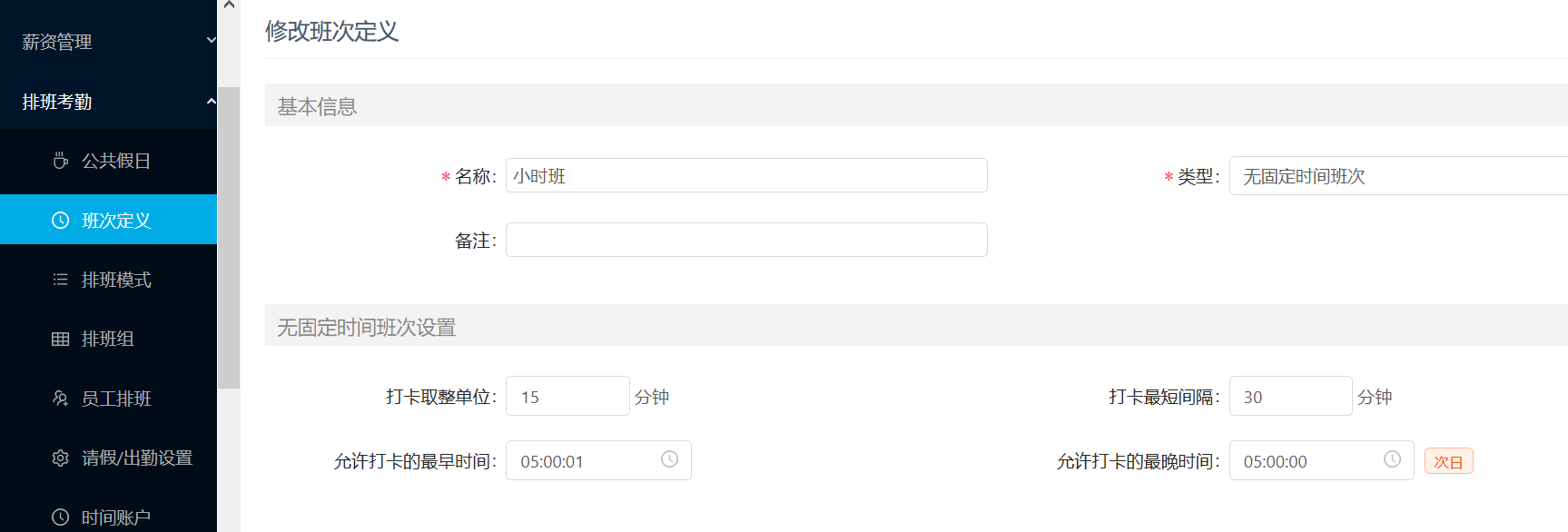This screenshot has width=1568, height=532.
Task: Click the clock icon beside 时间账户
Action: point(60,517)
